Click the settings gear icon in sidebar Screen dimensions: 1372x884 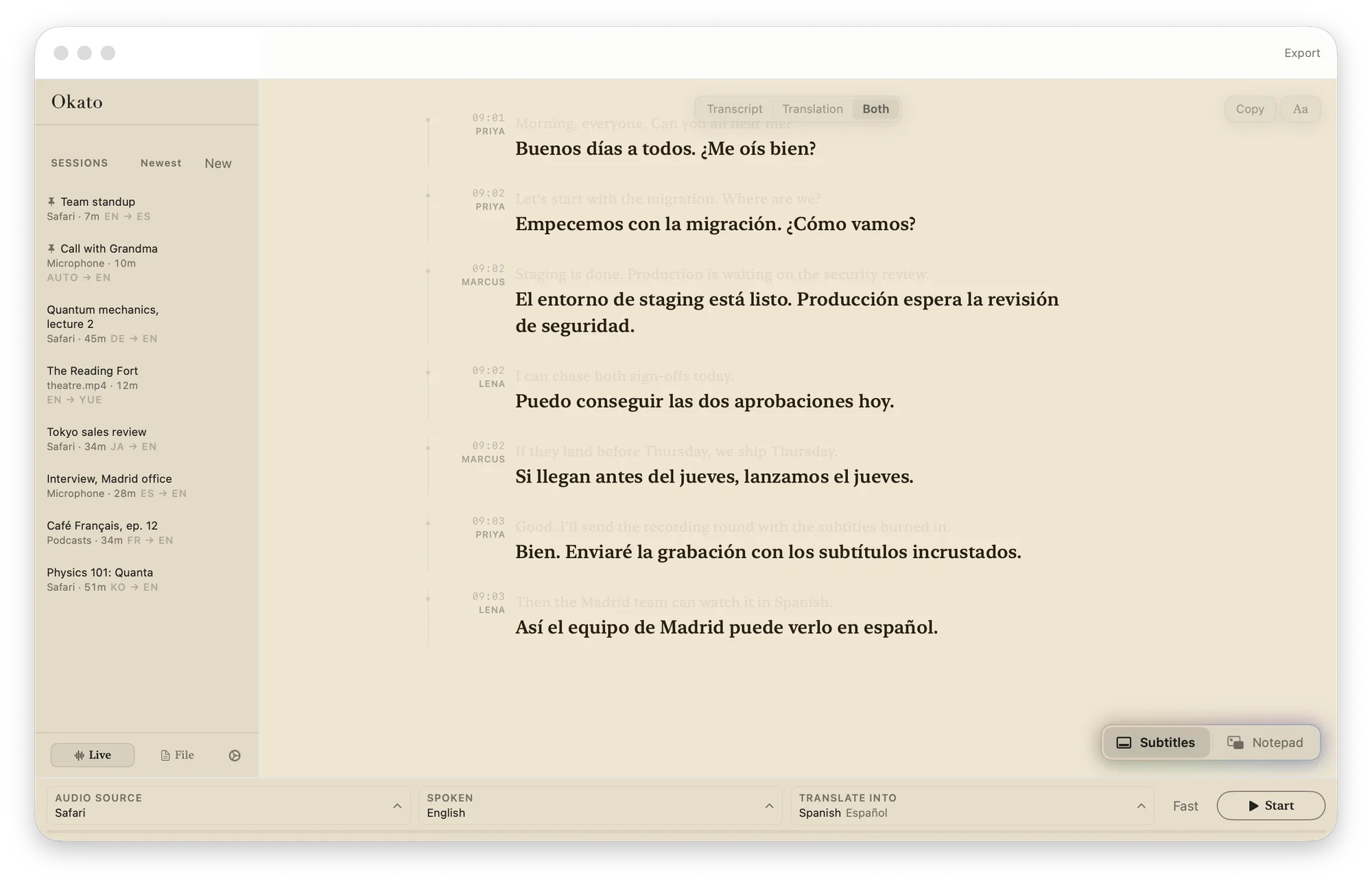[235, 755]
